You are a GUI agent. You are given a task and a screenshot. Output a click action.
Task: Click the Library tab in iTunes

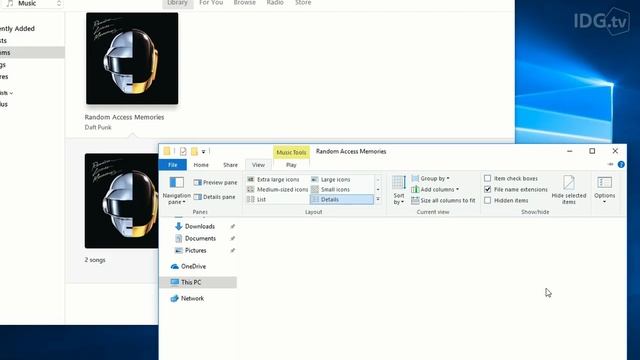click(178, 3)
